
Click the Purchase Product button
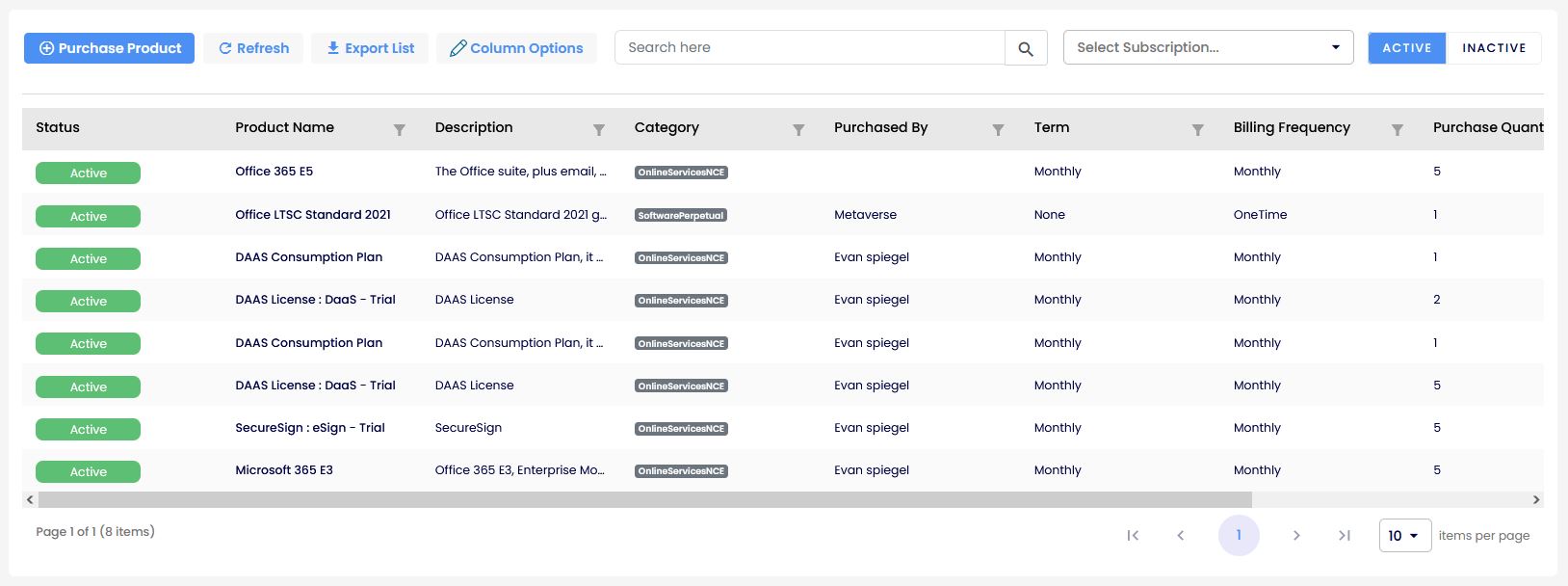pyautogui.click(x=110, y=48)
